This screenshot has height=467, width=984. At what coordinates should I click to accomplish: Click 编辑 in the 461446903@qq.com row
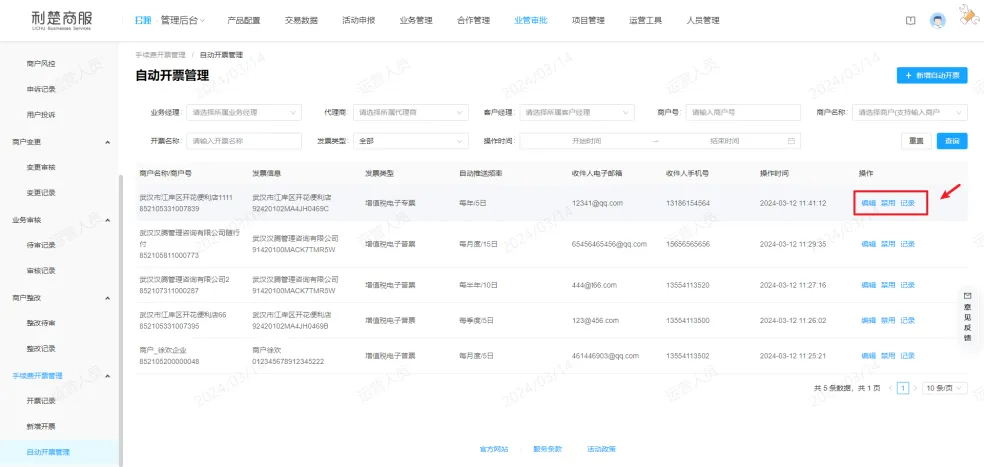pos(869,356)
